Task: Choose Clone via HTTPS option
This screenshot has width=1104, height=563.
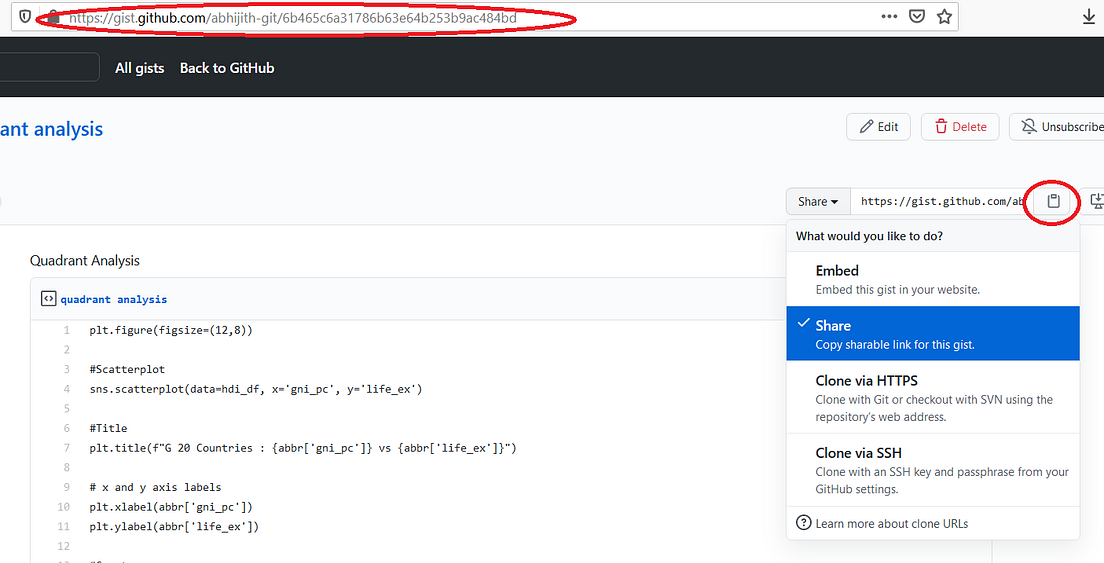Action: coord(932,397)
